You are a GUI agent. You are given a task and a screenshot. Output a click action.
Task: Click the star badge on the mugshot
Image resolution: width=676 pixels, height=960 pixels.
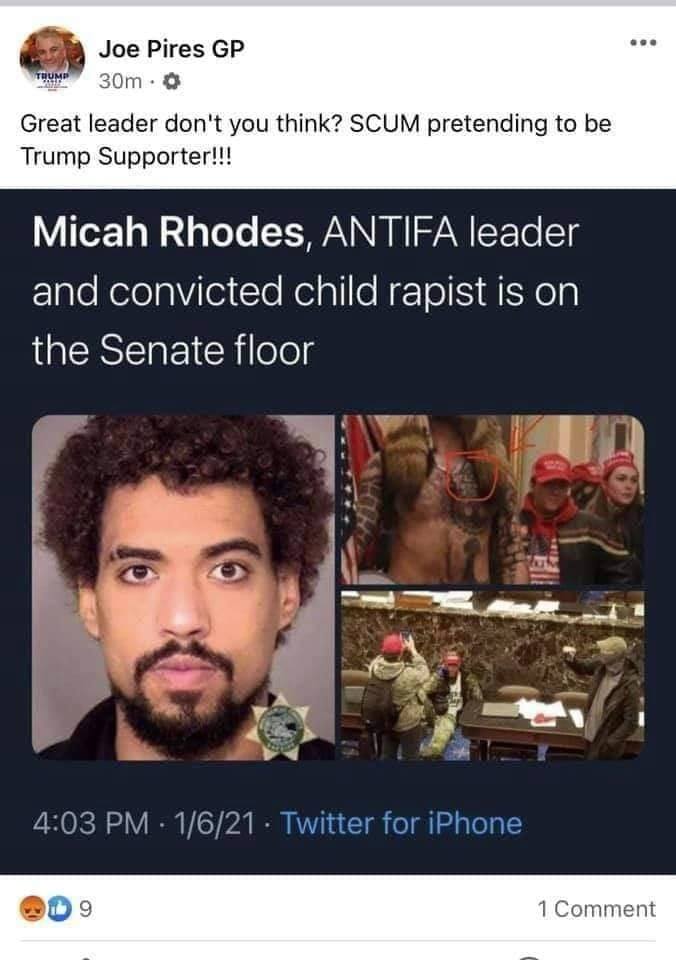point(282,726)
